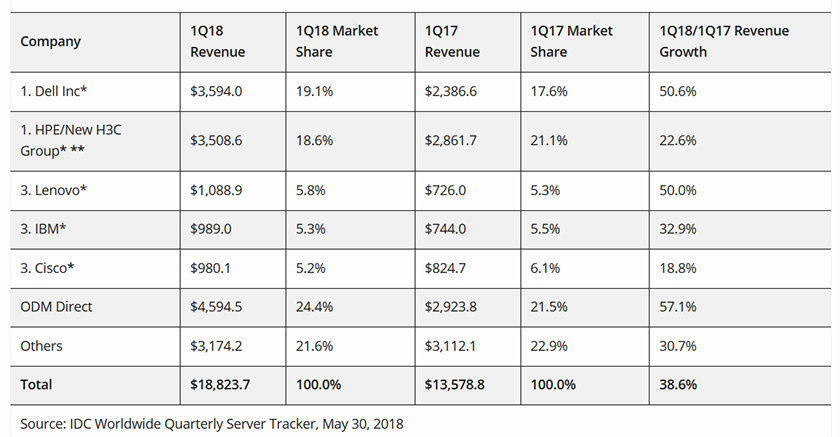The height and width of the screenshot is (437, 840).
Task: Select the 57.1% revenue growth value
Action: pos(678,307)
